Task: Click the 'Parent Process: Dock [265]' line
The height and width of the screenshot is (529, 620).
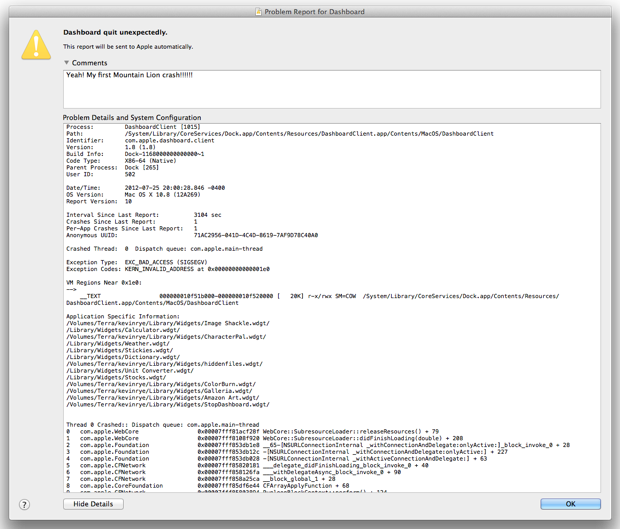Action: [x=113, y=167]
